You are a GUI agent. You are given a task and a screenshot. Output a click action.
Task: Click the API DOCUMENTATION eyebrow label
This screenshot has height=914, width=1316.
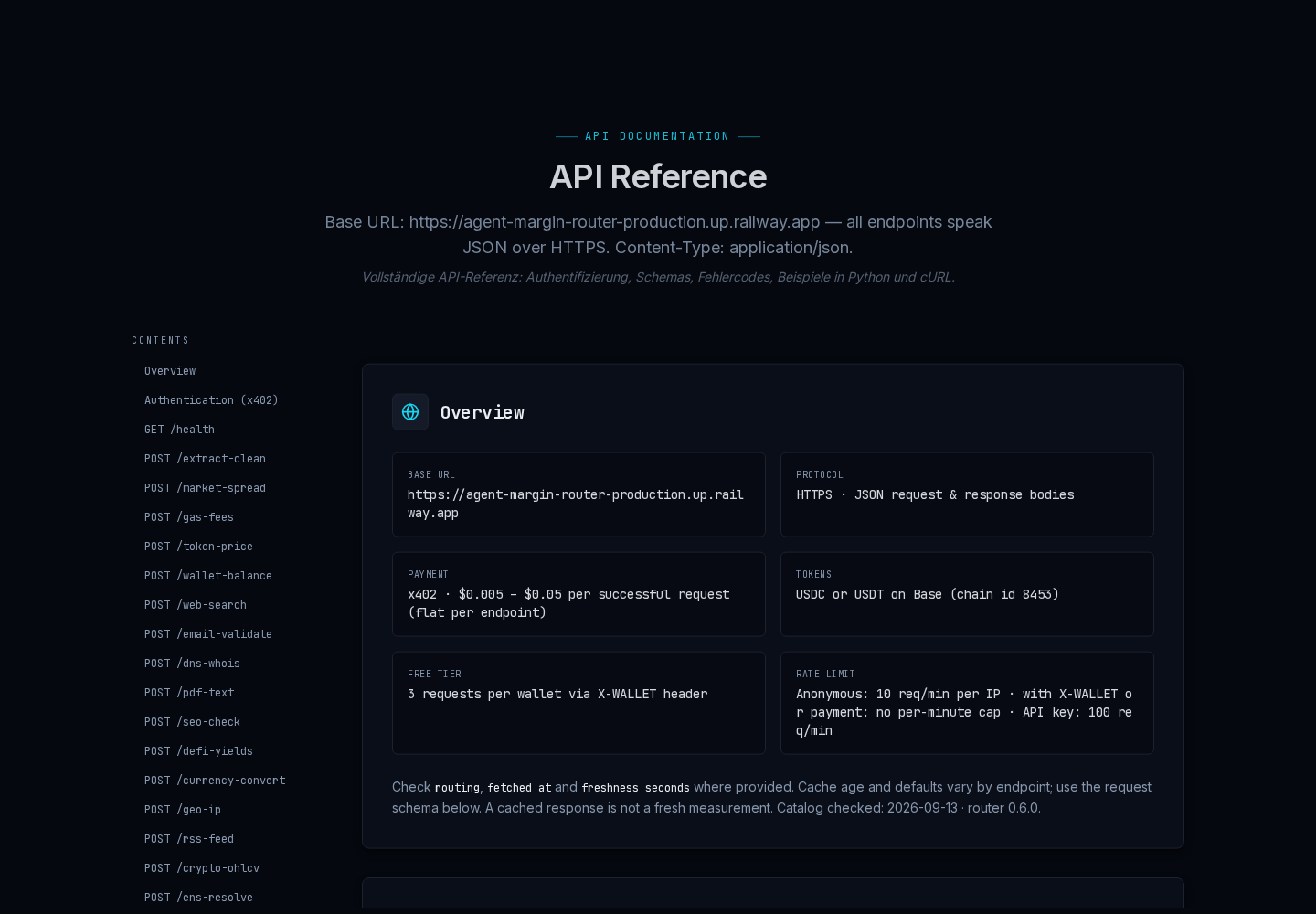point(658,136)
